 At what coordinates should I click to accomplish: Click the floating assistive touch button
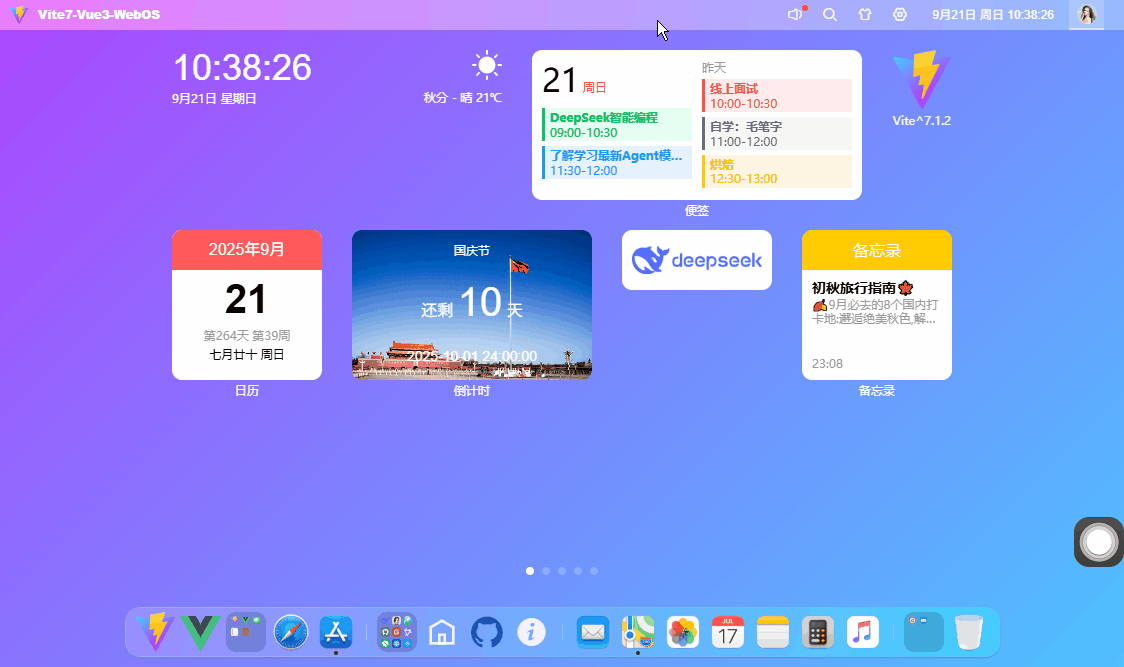(1097, 542)
